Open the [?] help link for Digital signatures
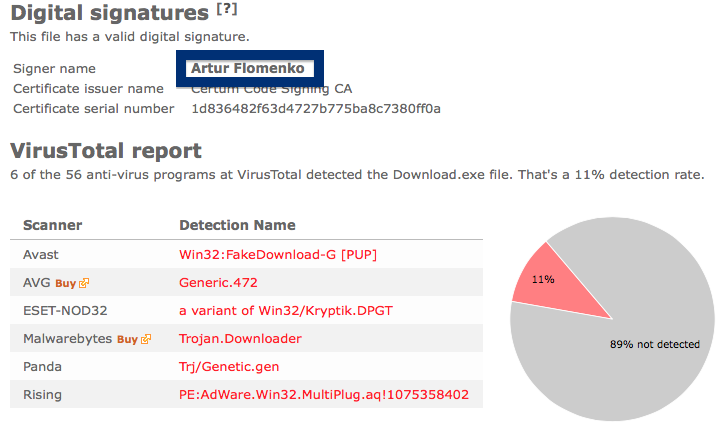Screen dimensions: 722x435 coord(227,9)
